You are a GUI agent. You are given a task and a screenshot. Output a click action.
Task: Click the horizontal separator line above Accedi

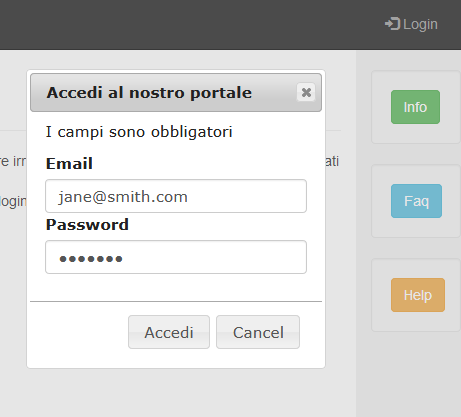click(x=176, y=301)
